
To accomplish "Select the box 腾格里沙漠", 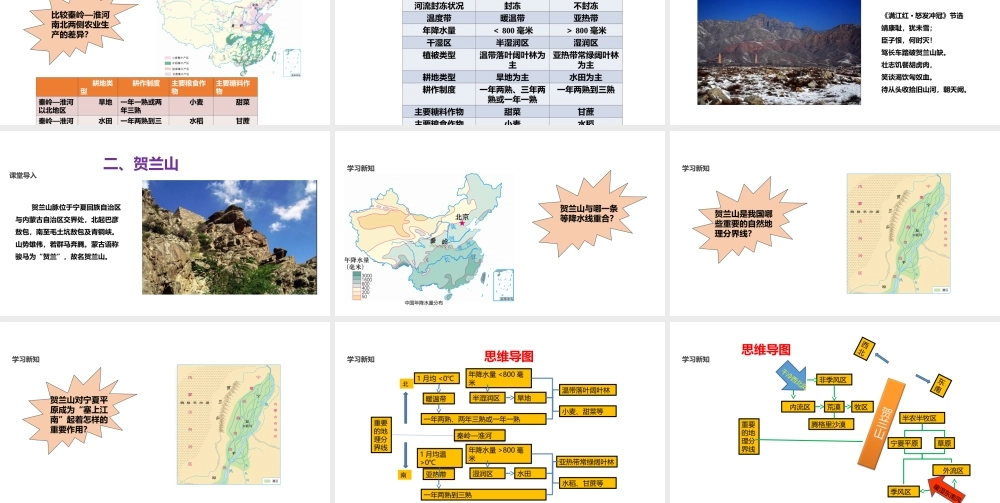I will pos(831,424).
